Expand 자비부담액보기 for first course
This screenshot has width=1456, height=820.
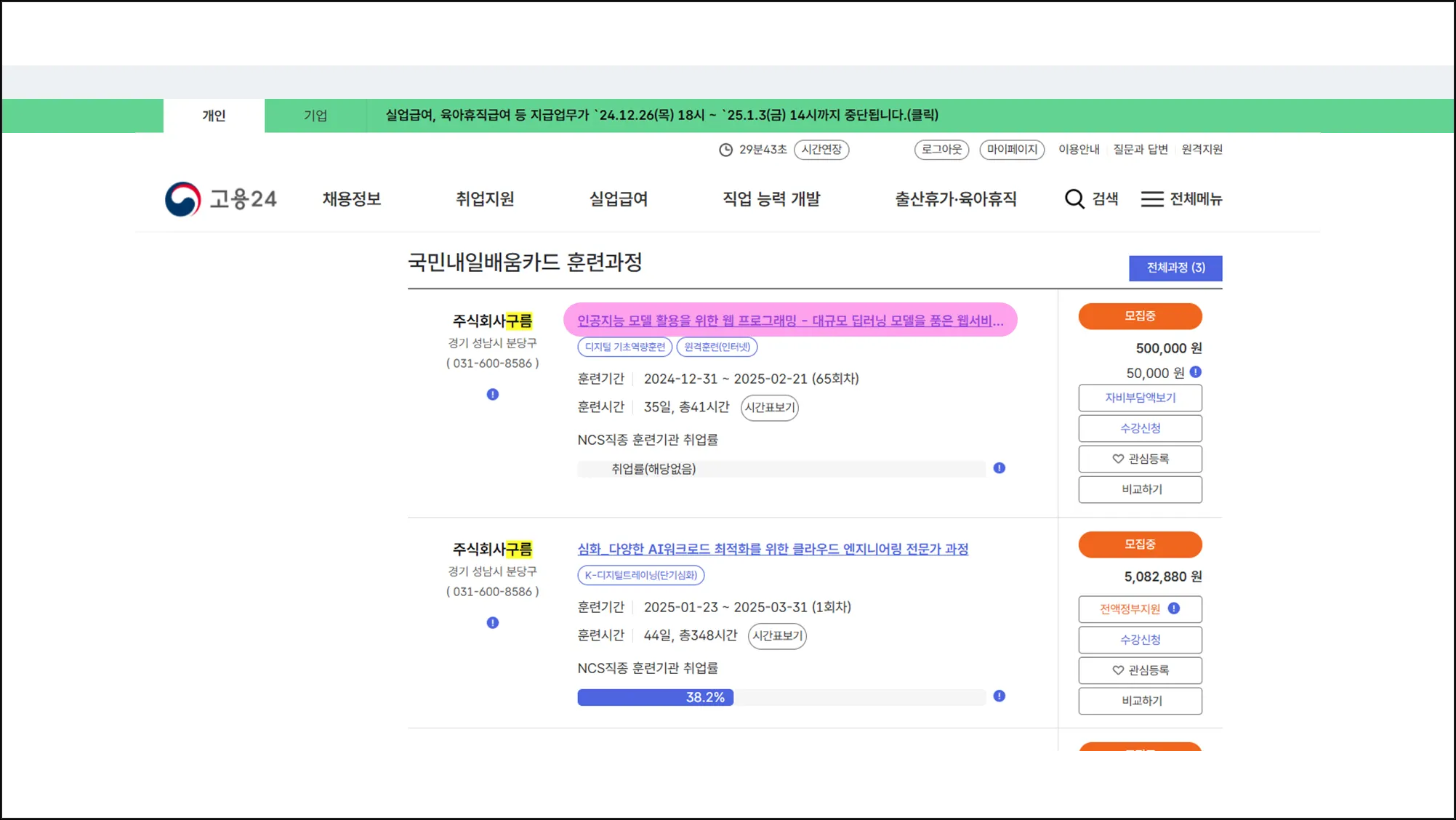[1140, 398]
